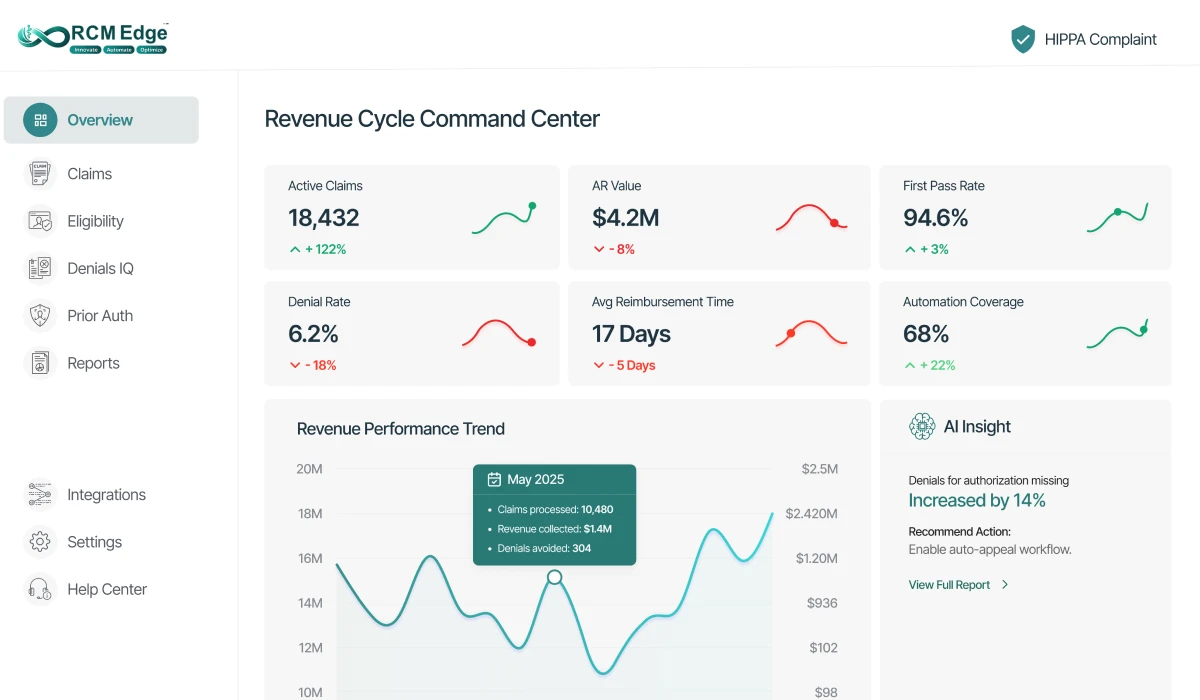Select Prior Auth in sidebar

[x=100, y=316]
